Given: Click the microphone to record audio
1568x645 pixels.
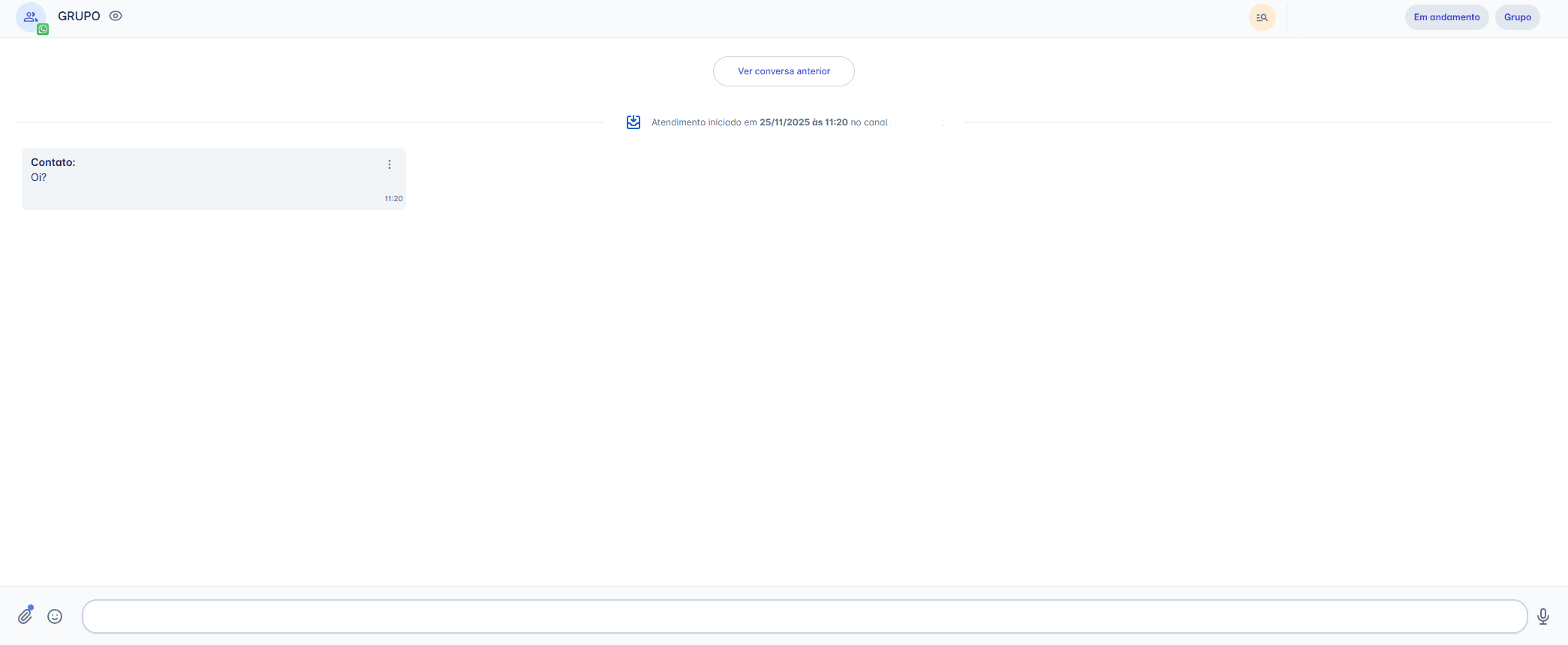Looking at the screenshot, I should [1542, 616].
